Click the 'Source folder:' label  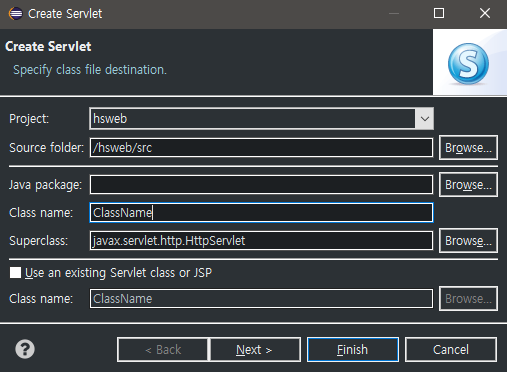[x=47, y=148]
